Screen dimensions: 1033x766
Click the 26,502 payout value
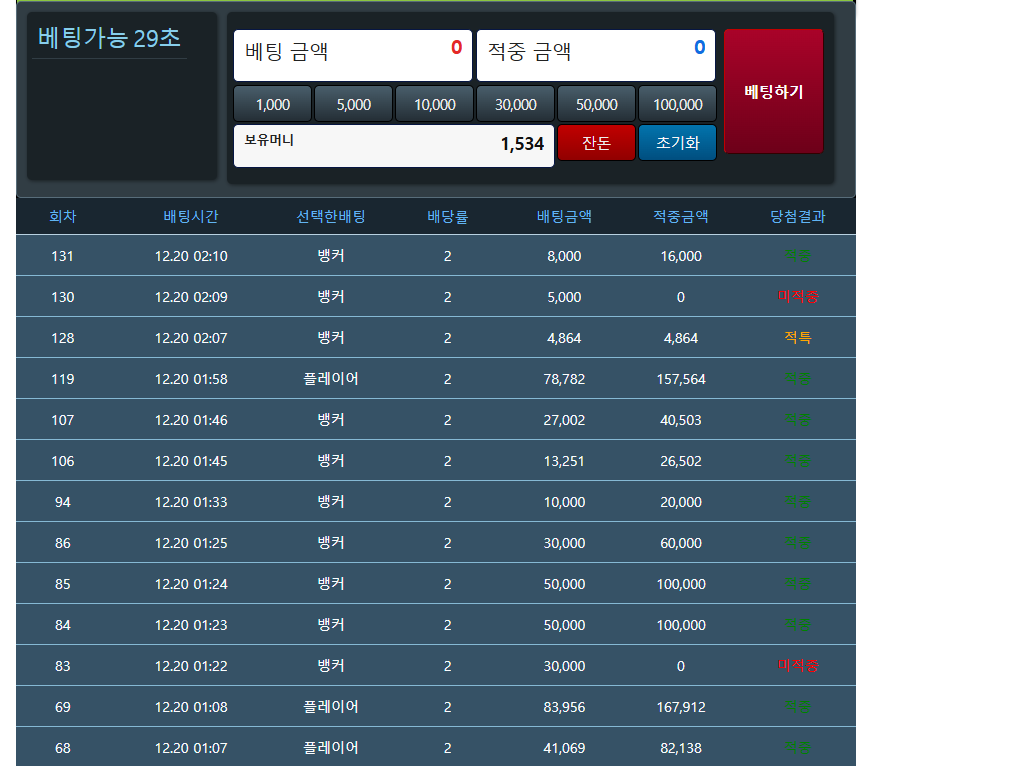click(681, 461)
